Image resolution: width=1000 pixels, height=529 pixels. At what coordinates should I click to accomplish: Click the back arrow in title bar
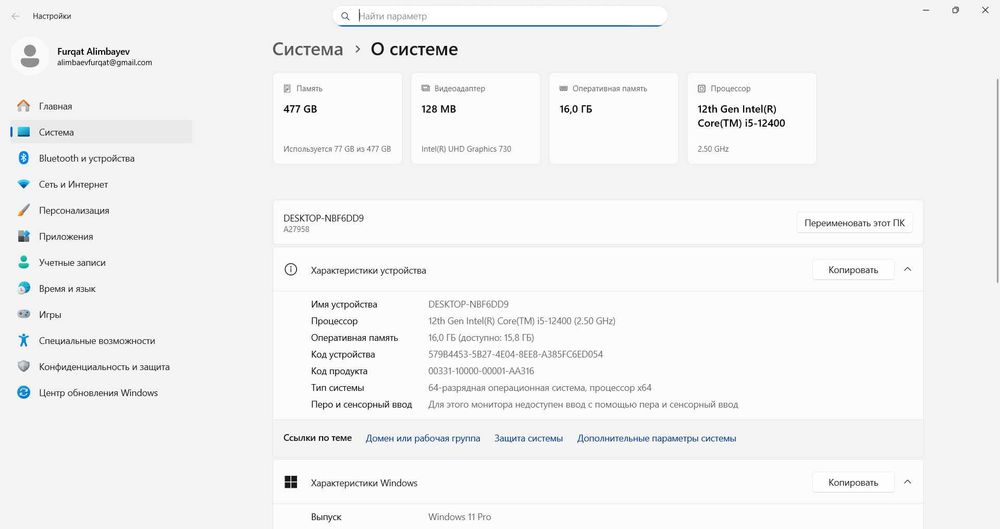(15, 16)
